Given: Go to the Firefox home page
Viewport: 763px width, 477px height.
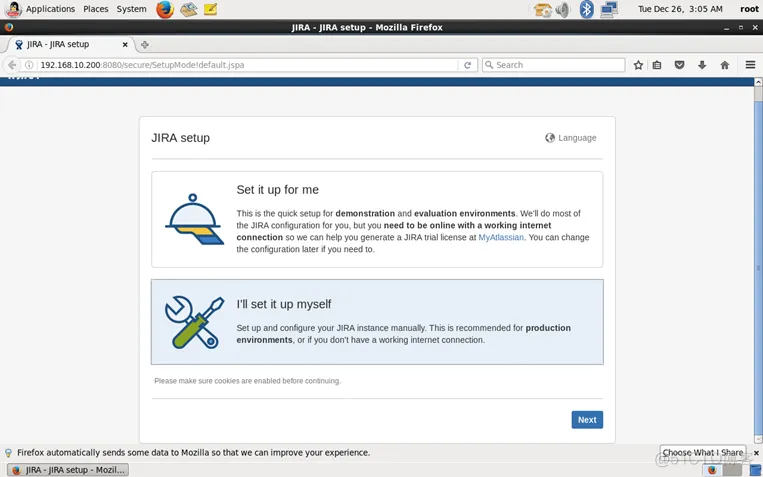Looking at the screenshot, I should pyautogui.click(x=725, y=65).
